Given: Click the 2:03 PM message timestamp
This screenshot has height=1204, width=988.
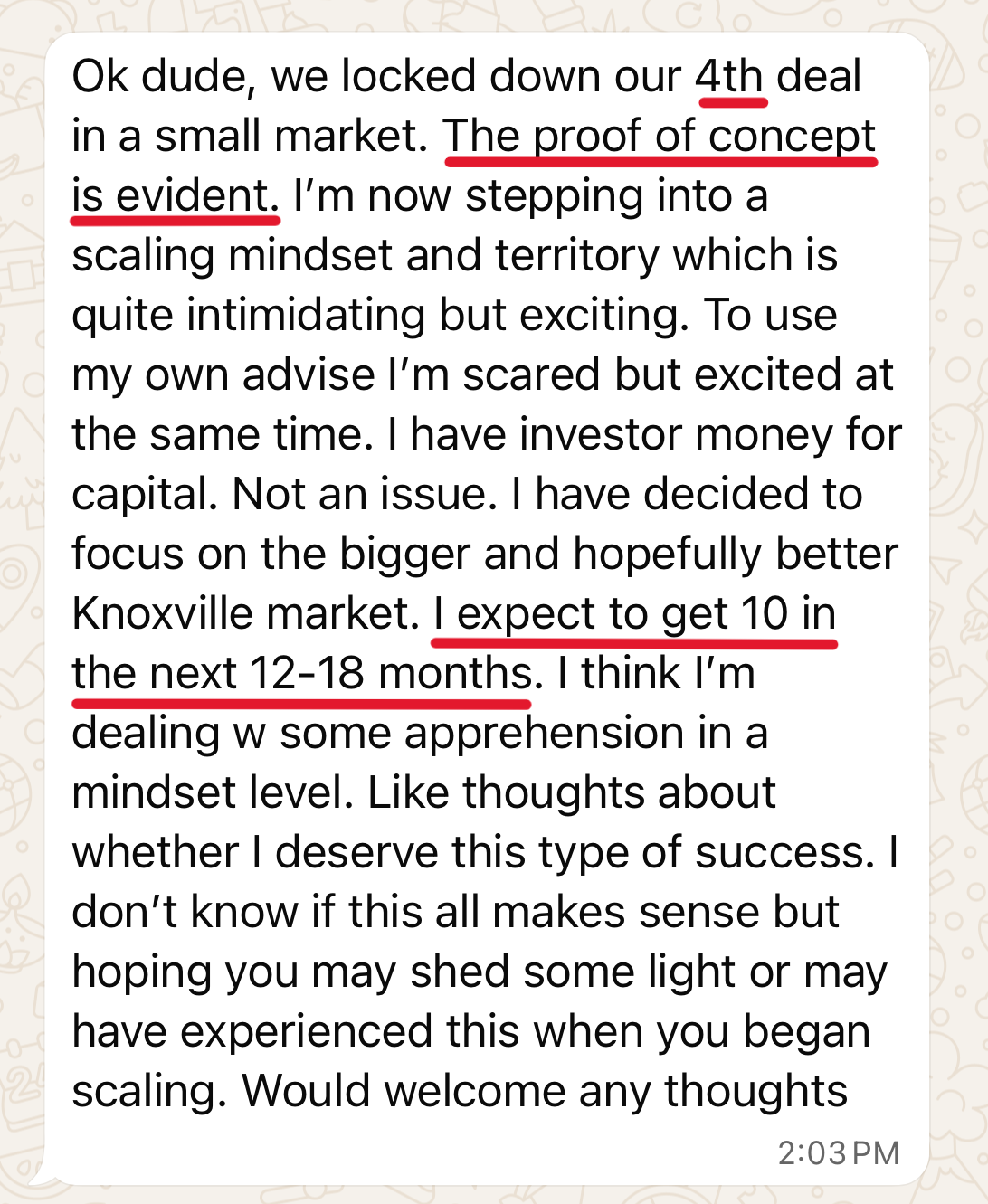Looking at the screenshot, I should pos(838,1152).
